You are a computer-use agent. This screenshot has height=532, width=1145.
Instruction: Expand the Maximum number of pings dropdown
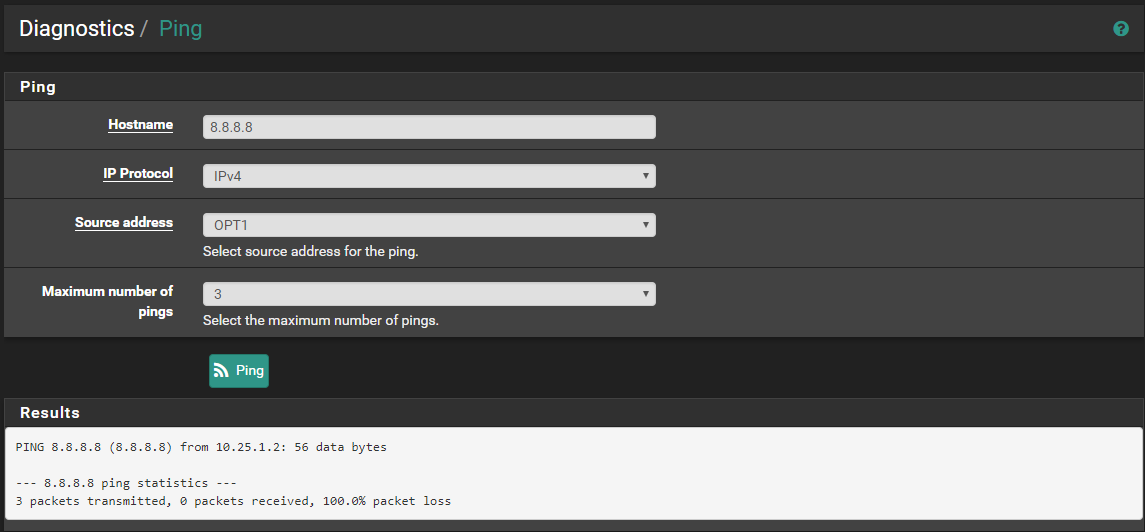tap(429, 294)
